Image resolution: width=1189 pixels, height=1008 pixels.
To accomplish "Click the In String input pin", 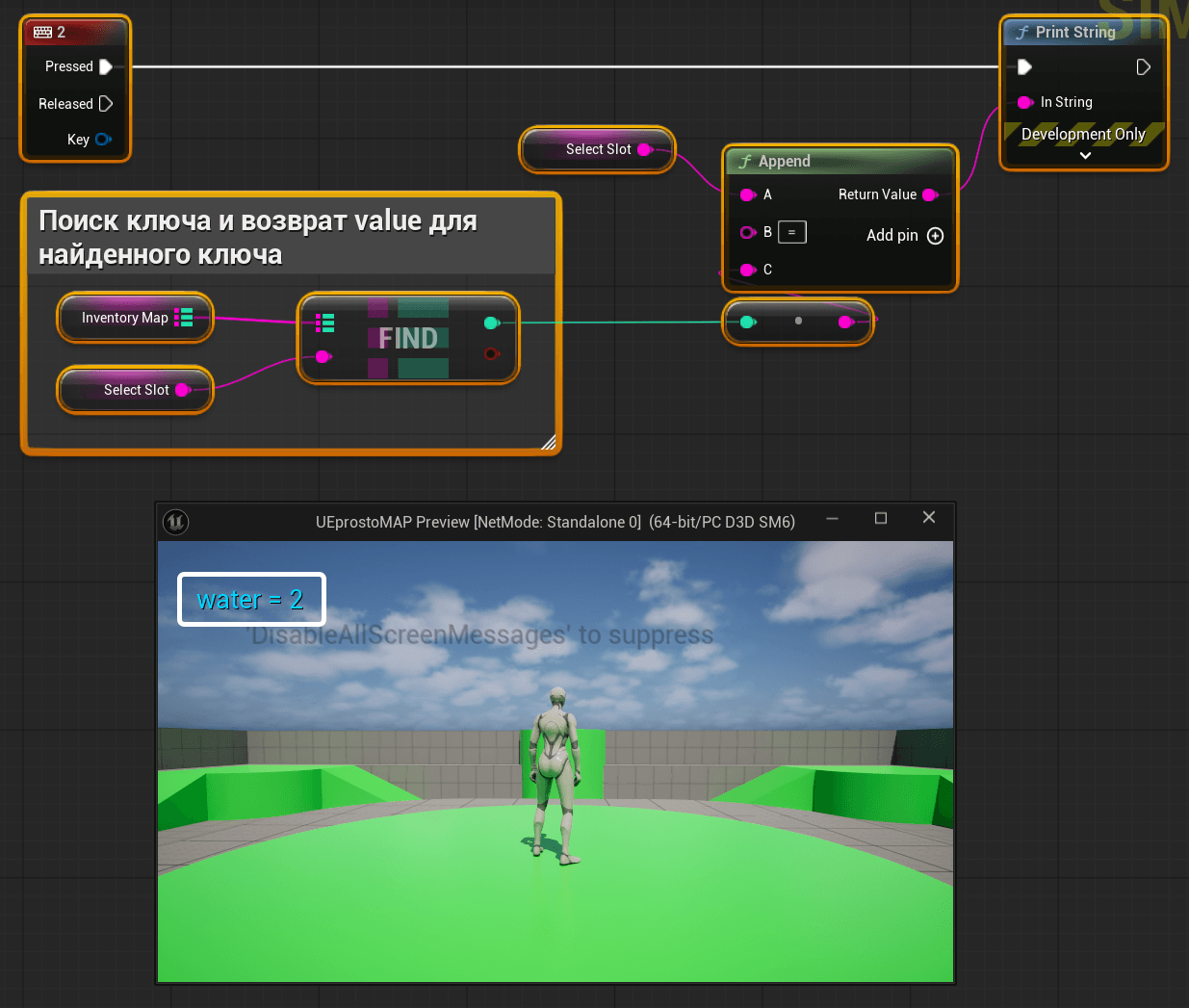I will (1024, 102).
